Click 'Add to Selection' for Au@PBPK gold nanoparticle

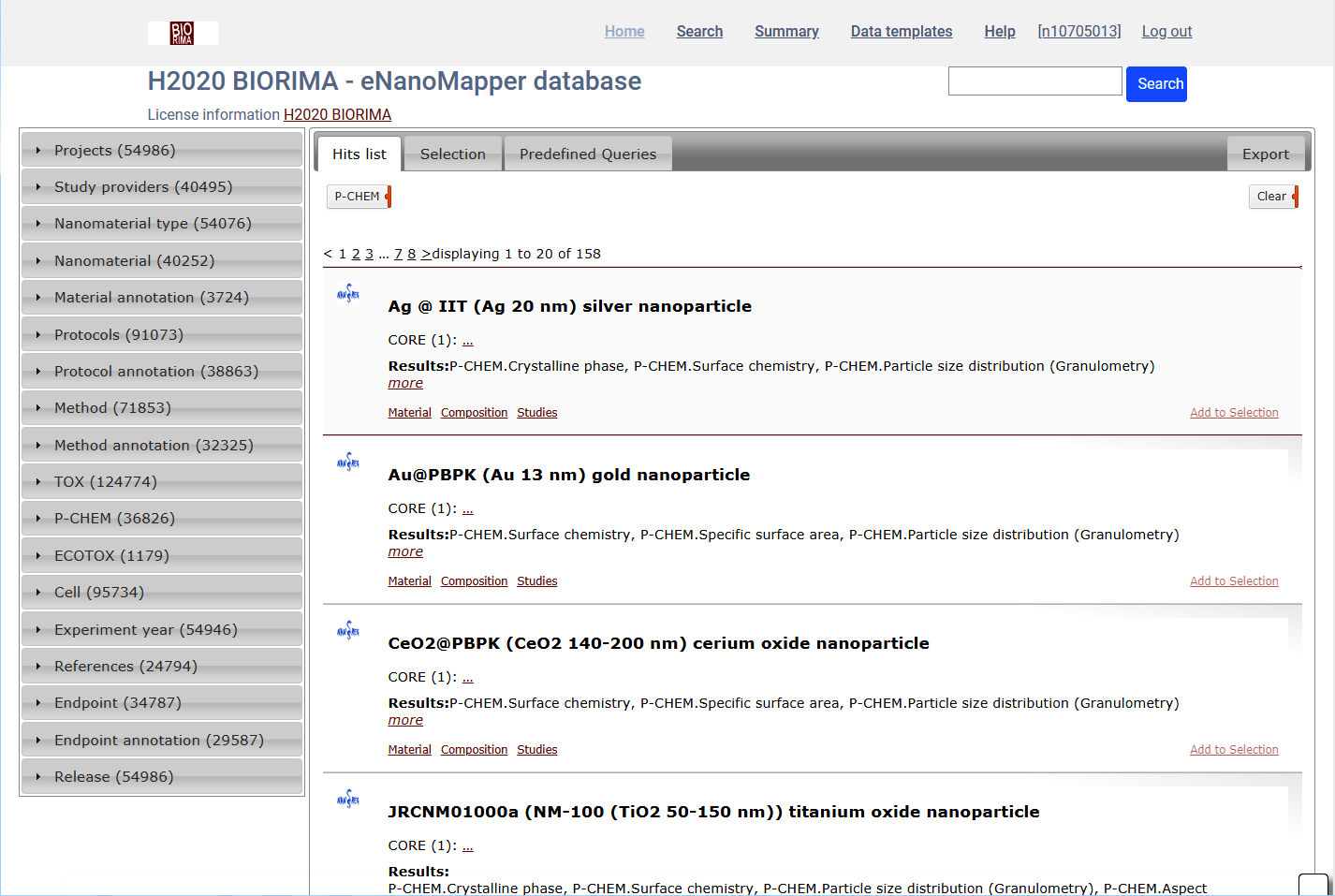(x=1234, y=580)
